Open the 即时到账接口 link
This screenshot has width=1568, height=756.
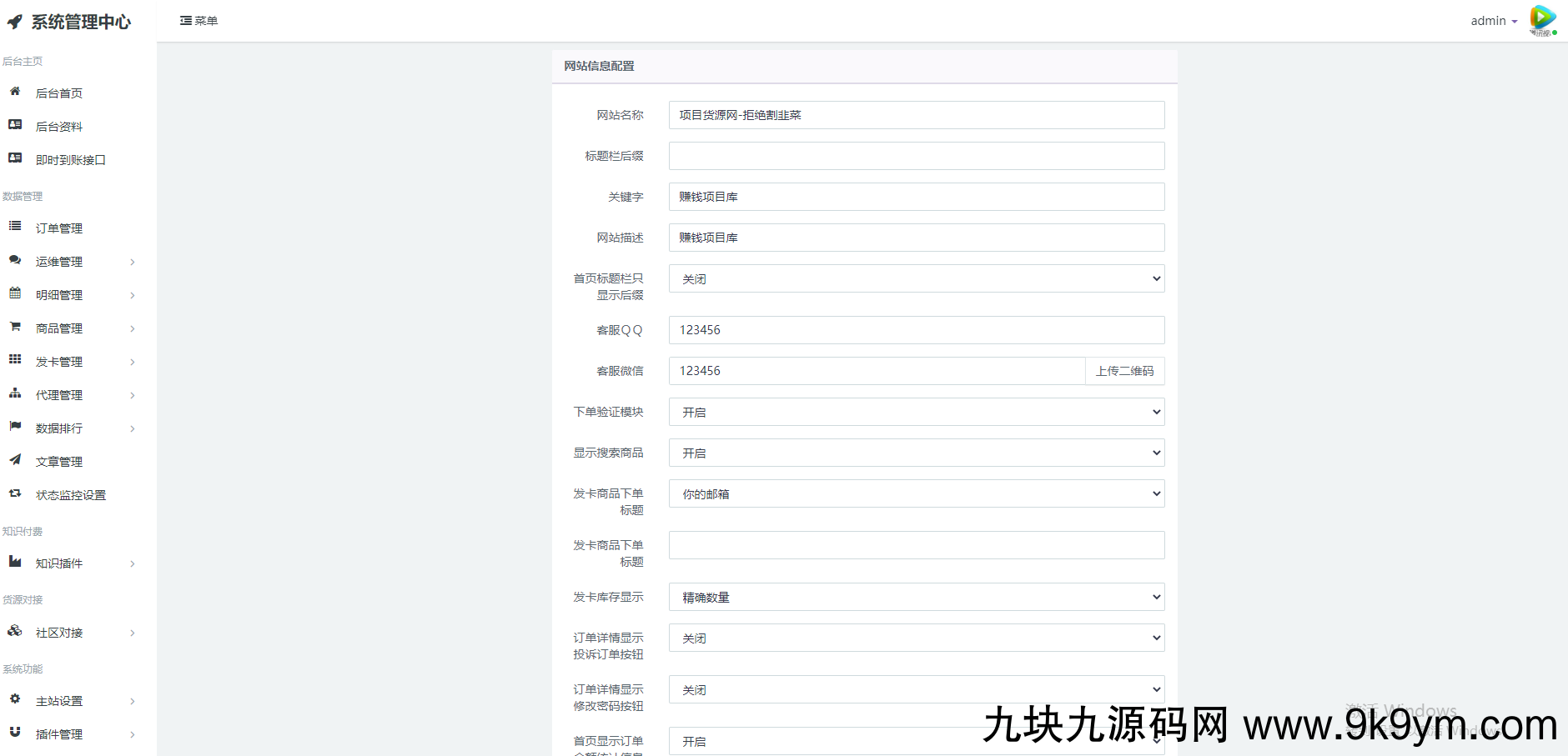70,160
